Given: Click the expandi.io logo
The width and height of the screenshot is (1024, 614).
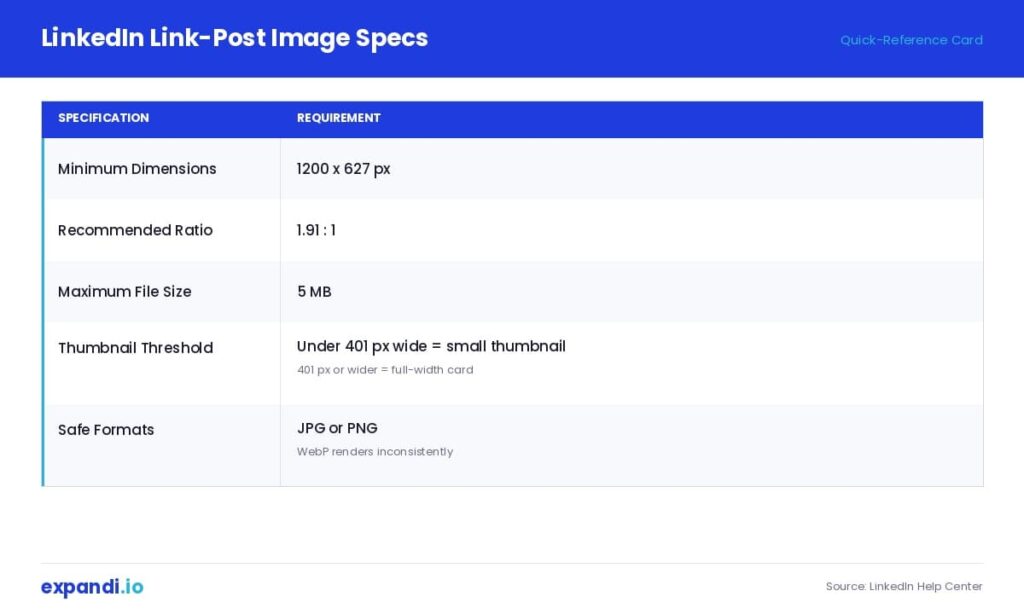Looking at the screenshot, I should pos(92,587).
